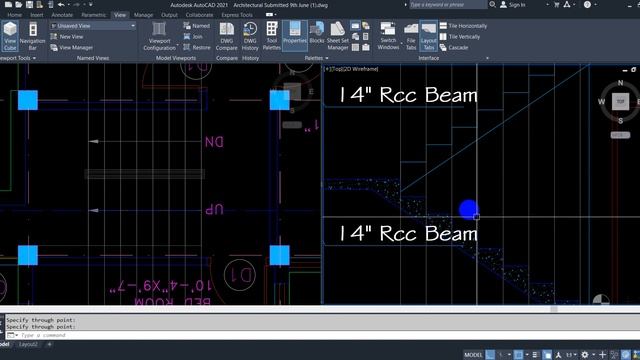
Task: Switch to the Output ribbon tab
Action: (x=169, y=15)
